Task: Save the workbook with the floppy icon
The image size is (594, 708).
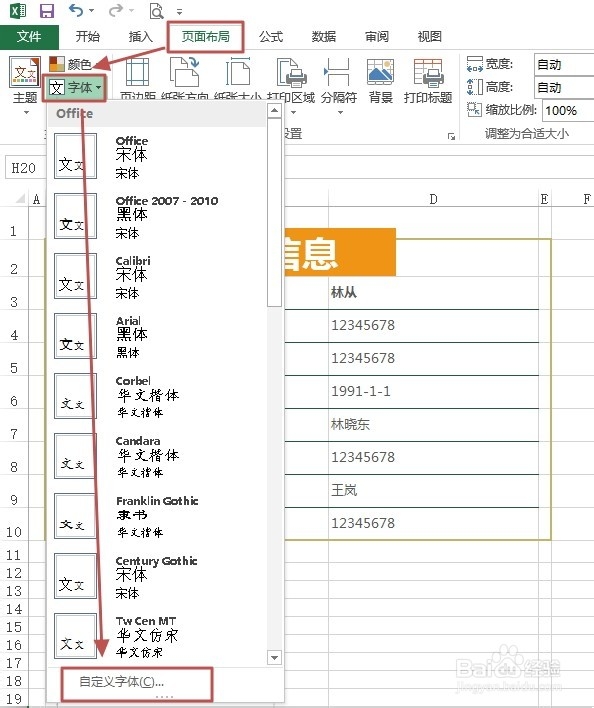Action: pos(46,10)
